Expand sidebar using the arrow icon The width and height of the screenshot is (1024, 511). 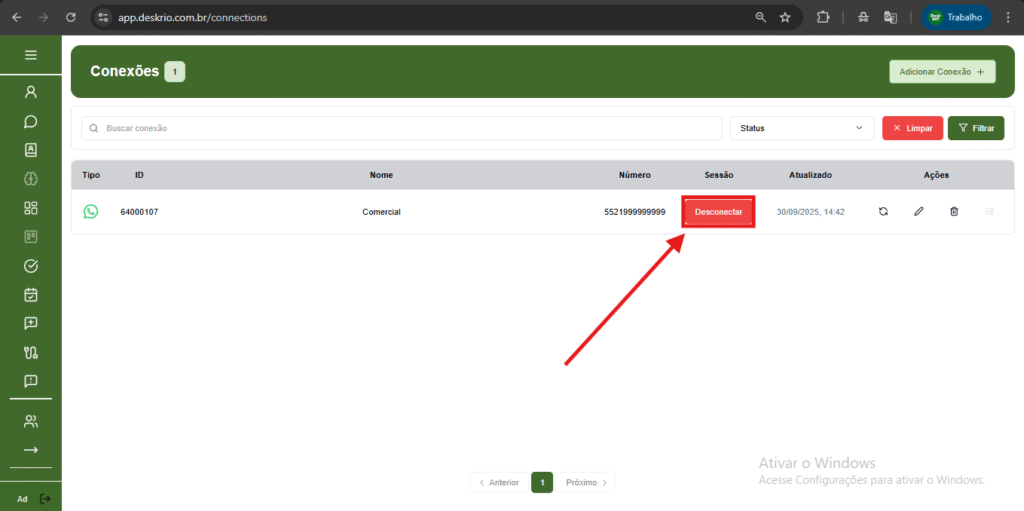30,450
